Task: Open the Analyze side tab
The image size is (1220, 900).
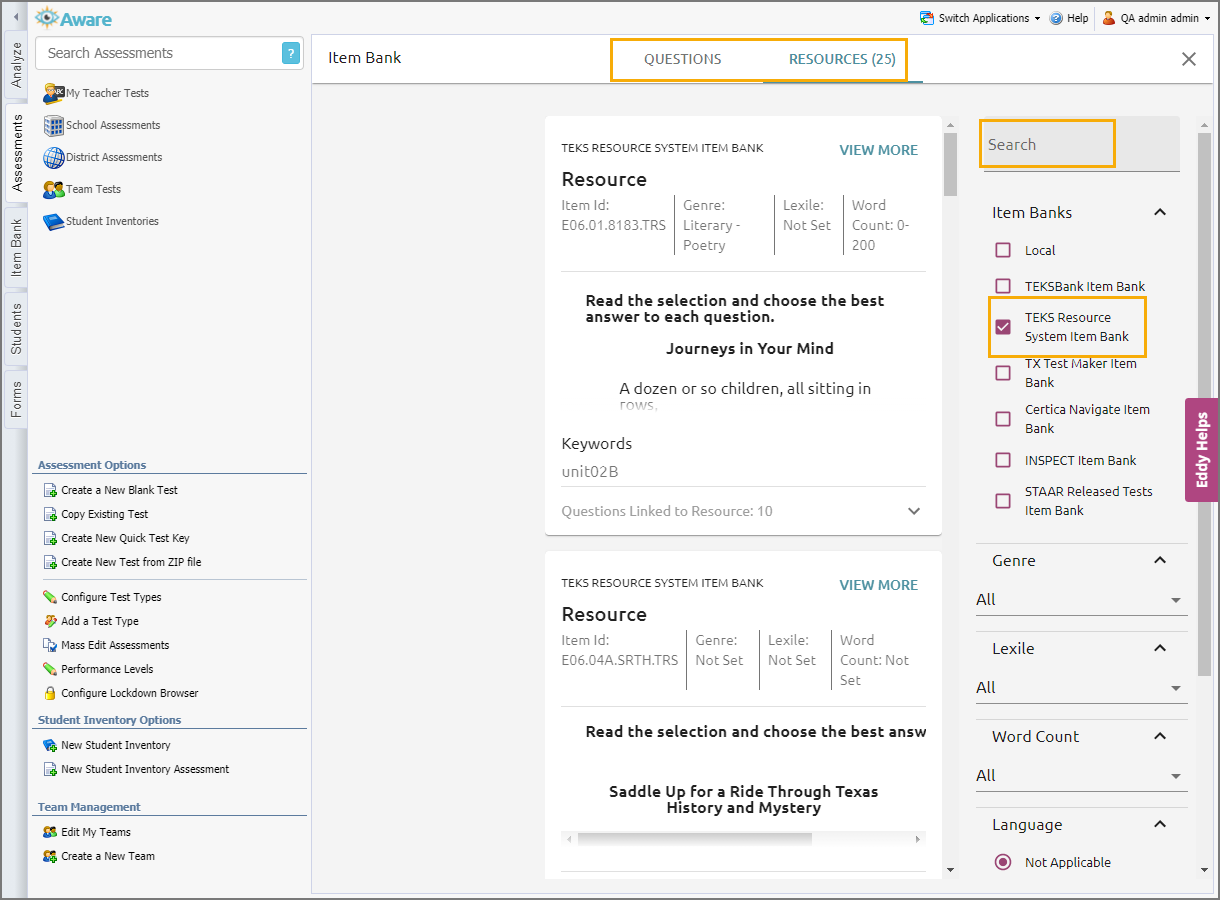Action: pyautogui.click(x=16, y=64)
